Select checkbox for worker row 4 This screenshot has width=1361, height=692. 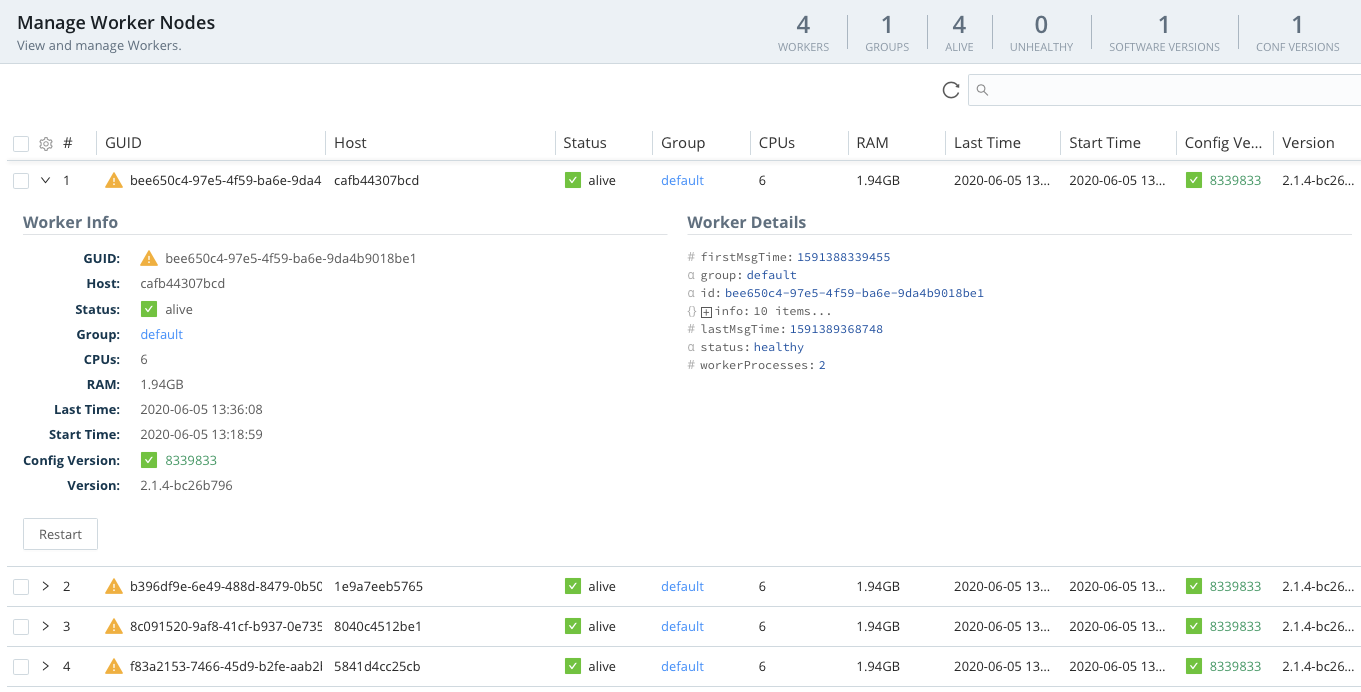[21, 667]
